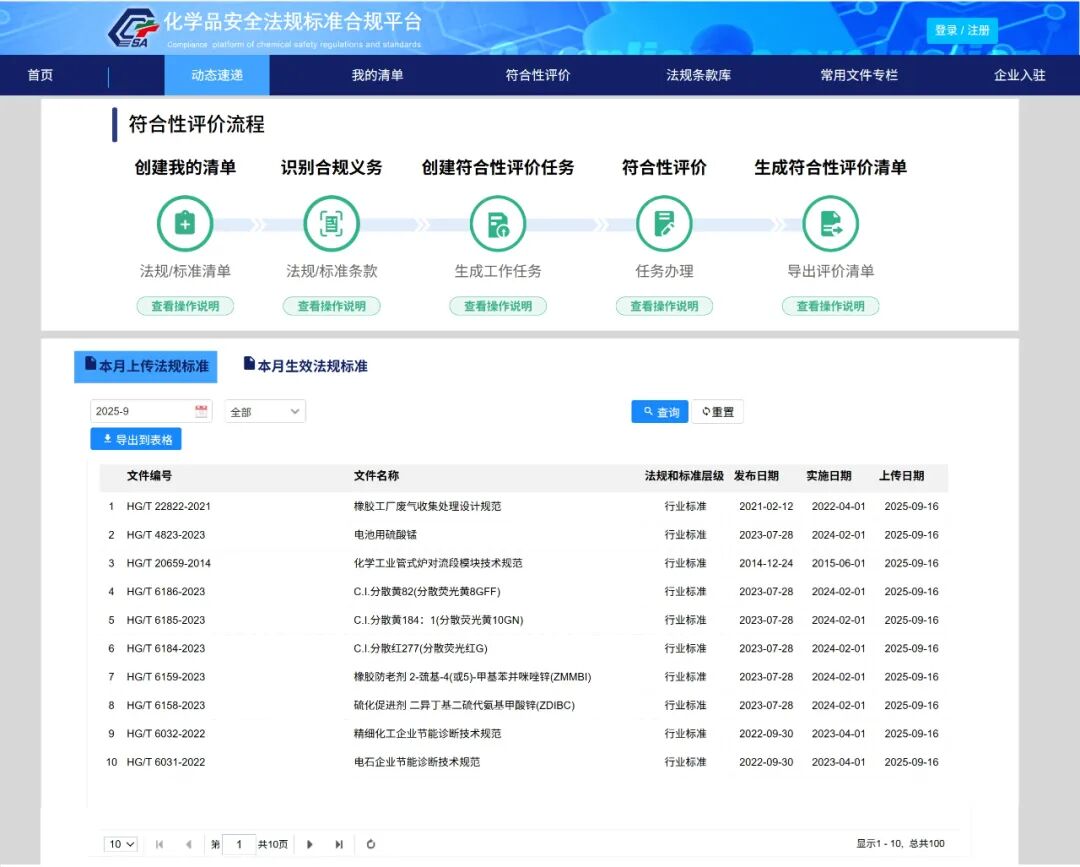Click the platform CSA logo
1080x867 pixels.
click(127, 28)
